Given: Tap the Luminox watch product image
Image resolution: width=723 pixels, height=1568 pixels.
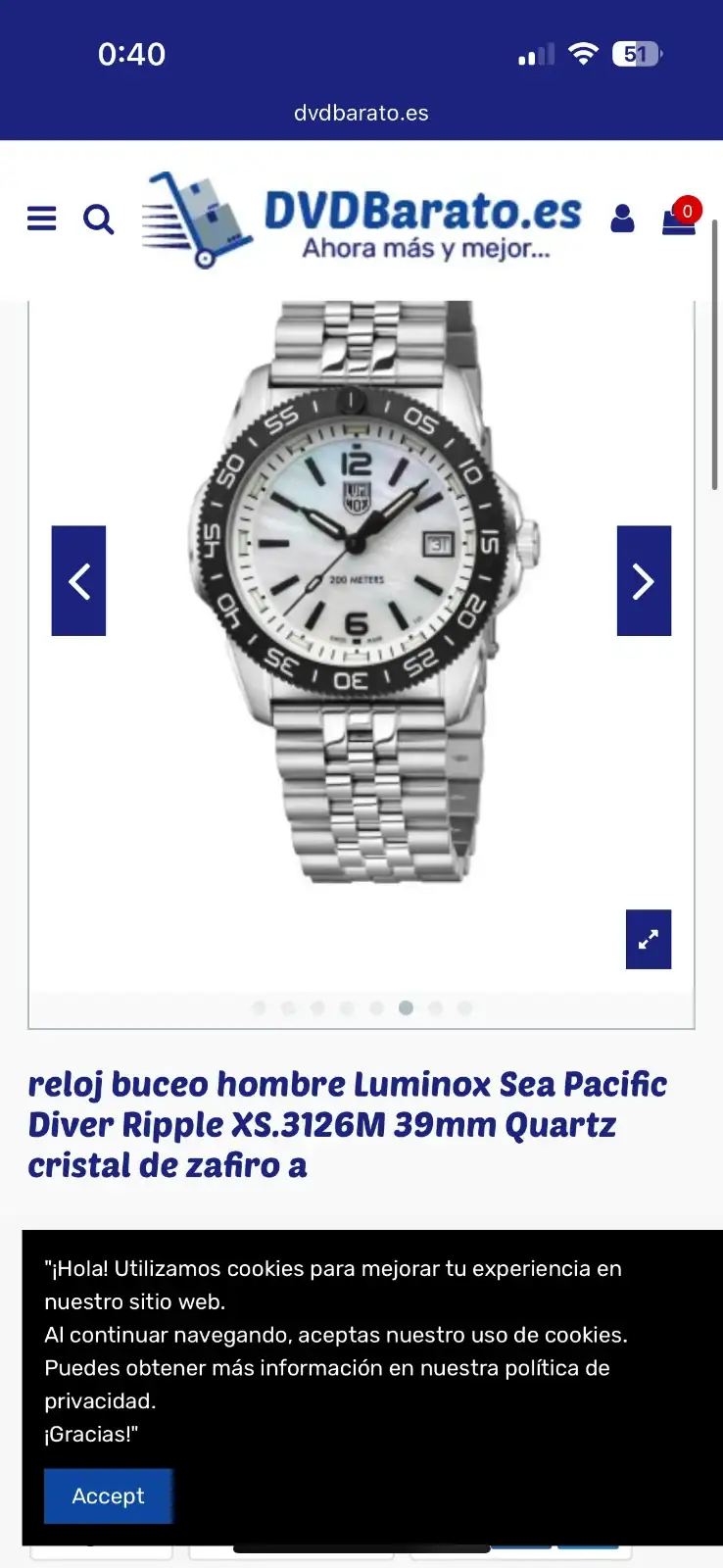Looking at the screenshot, I should tap(361, 593).
